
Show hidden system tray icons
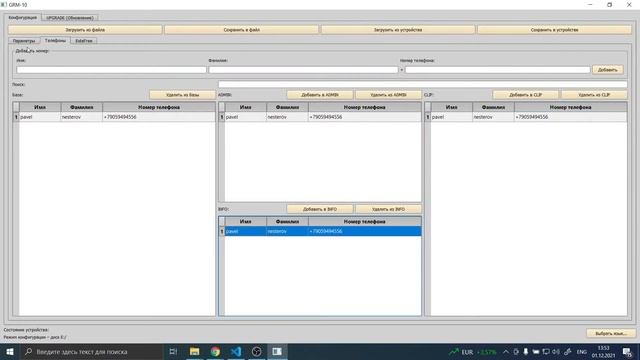506,351
